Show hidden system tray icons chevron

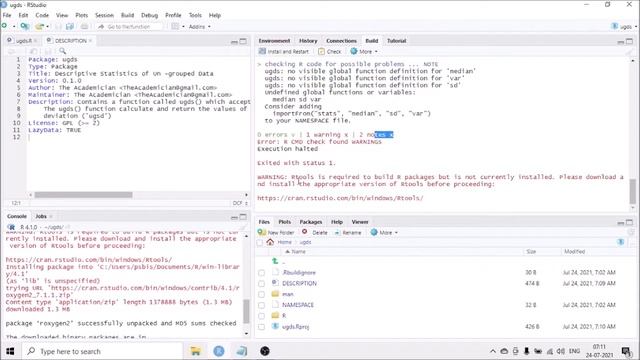[493, 351]
